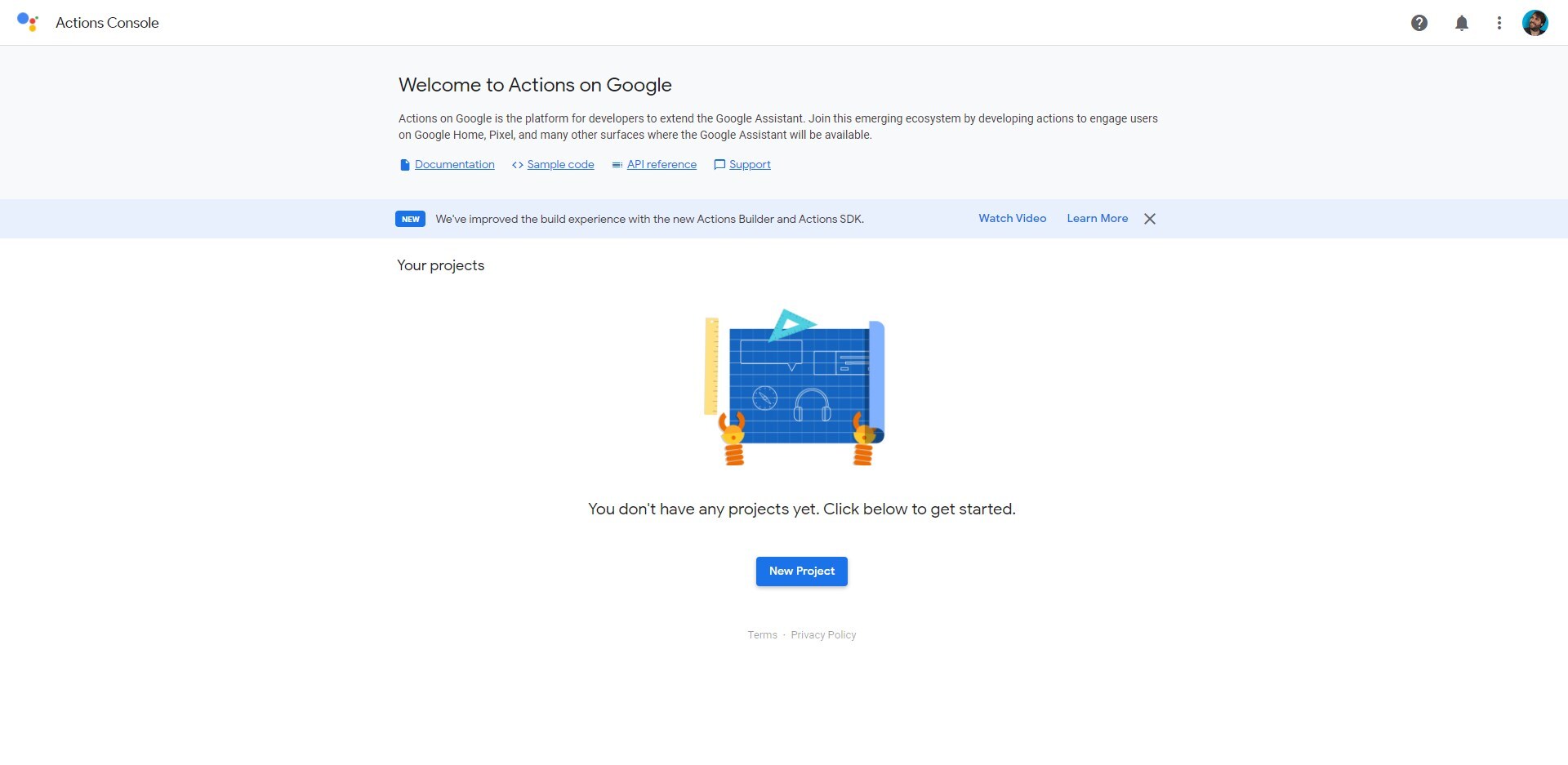Viewport: 1568px width, 765px height.
Task: Click the blueprint illustration image
Action: click(795, 387)
